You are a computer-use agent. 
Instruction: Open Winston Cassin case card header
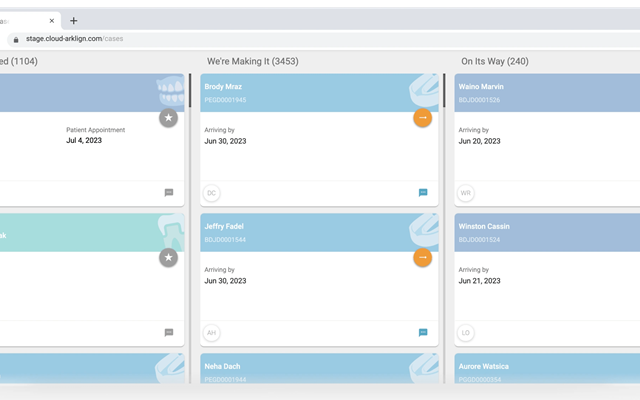tap(547, 232)
